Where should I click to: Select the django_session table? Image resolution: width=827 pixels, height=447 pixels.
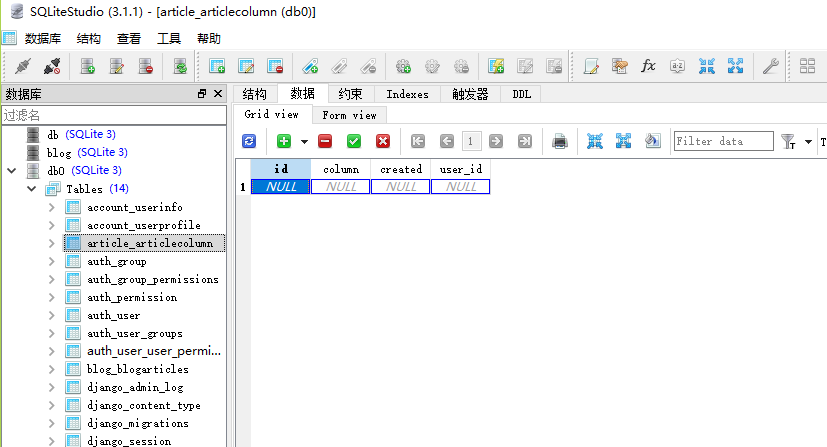(x=129, y=441)
